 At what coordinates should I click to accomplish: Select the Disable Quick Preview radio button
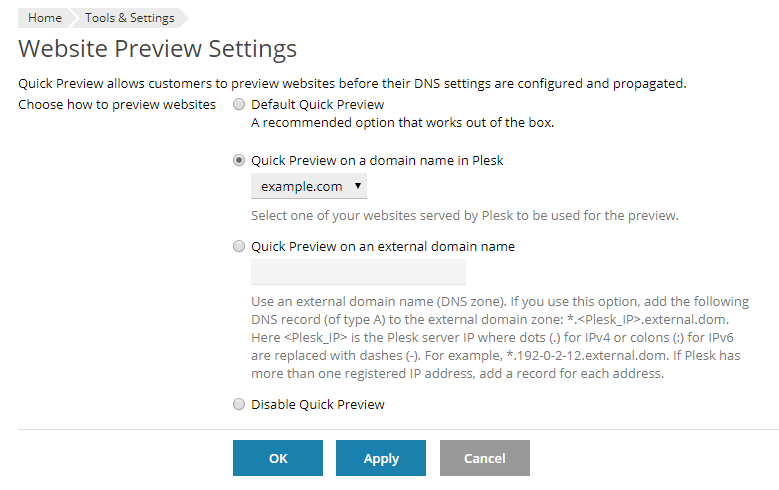tap(238, 405)
